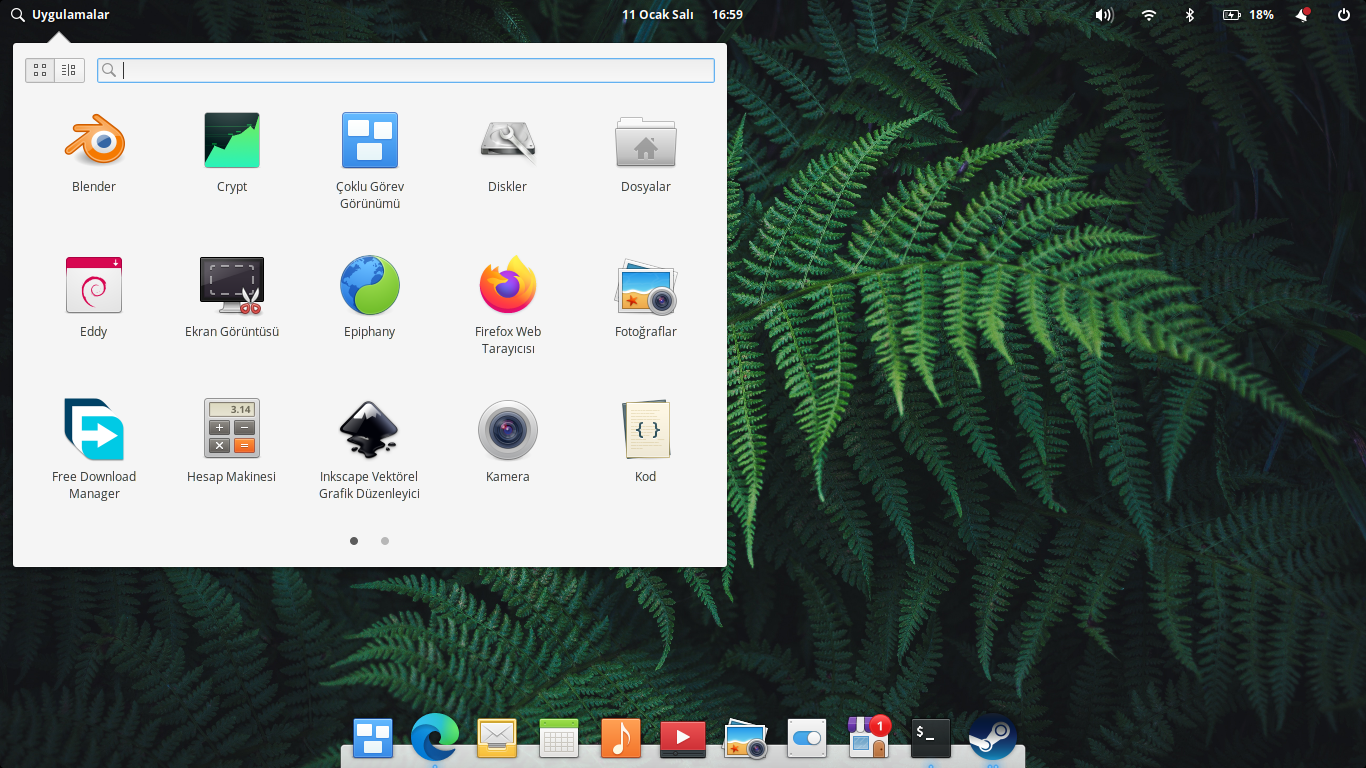1366x768 pixels.
Task: Click the multitasking view icon in the dock
Action: [373, 739]
